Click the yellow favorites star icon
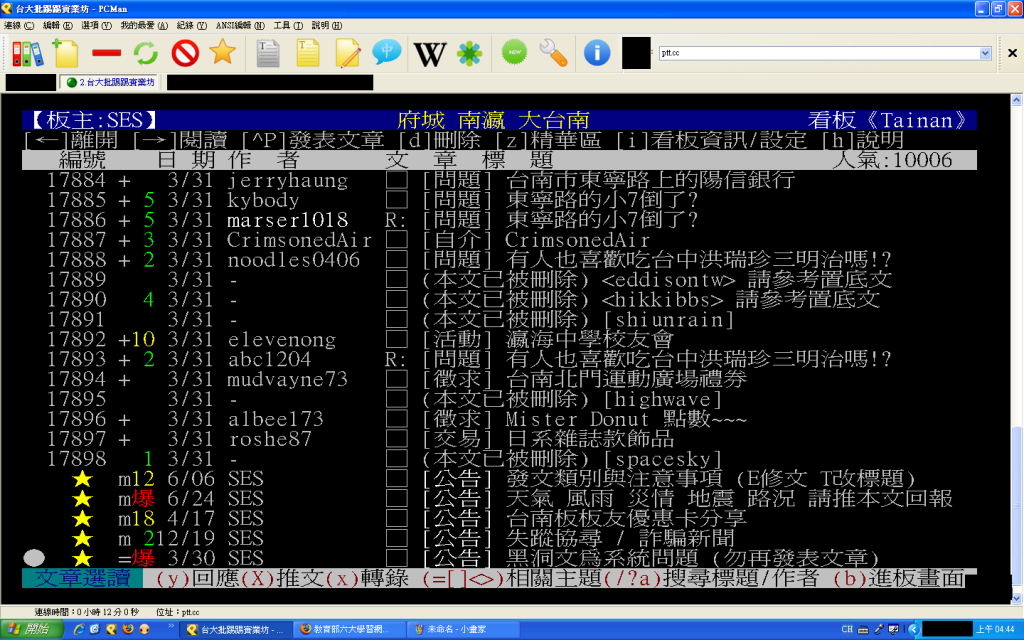The width and height of the screenshot is (1024, 640). click(222, 52)
